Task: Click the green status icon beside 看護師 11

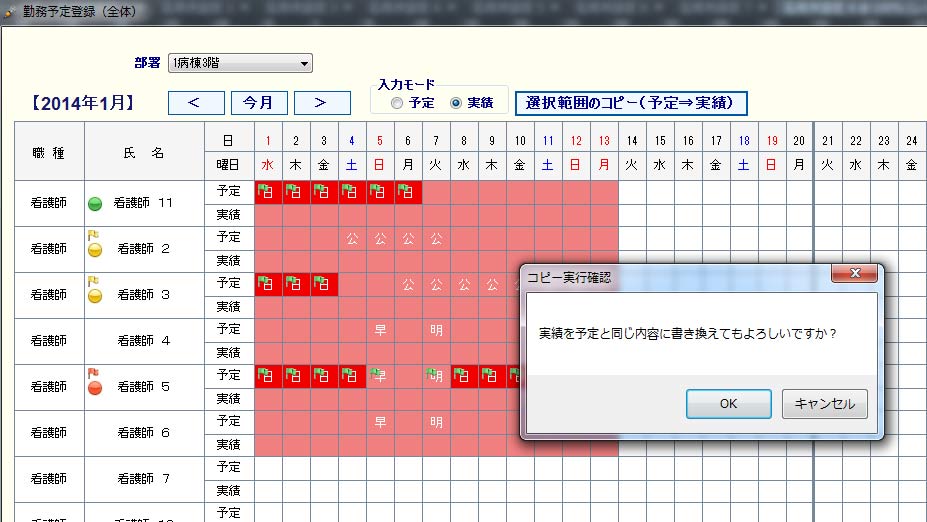Action: point(96,204)
